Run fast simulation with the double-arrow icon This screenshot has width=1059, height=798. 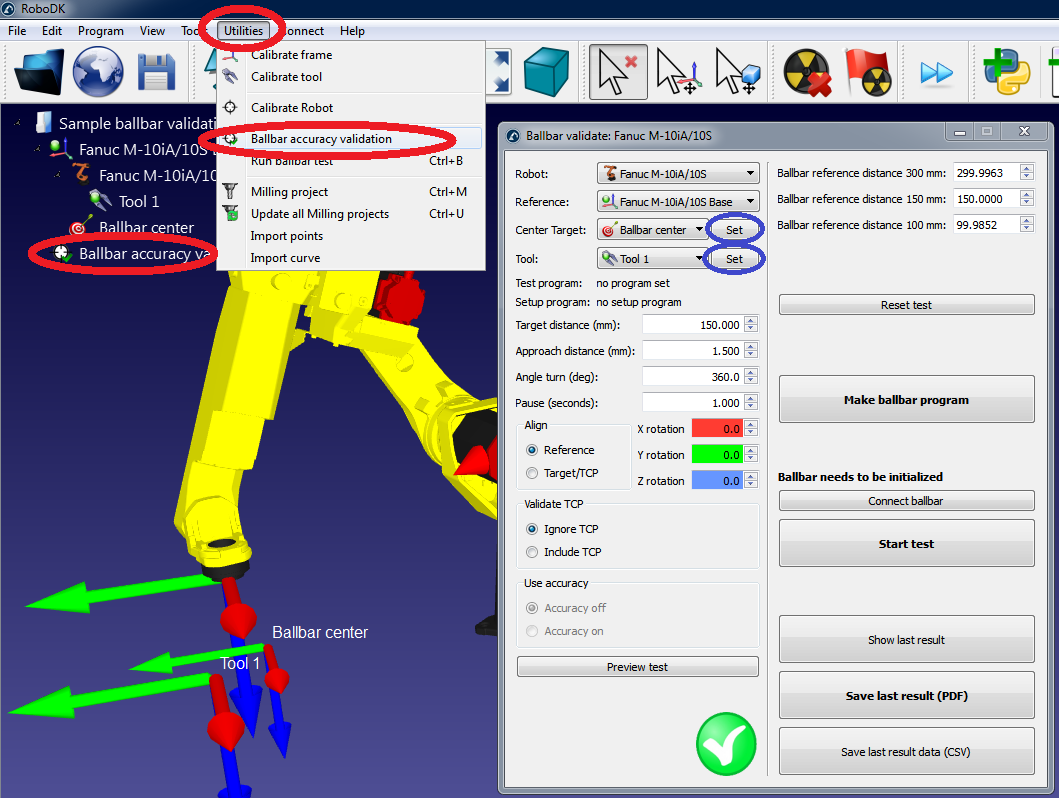pyautogui.click(x=936, y=71)
